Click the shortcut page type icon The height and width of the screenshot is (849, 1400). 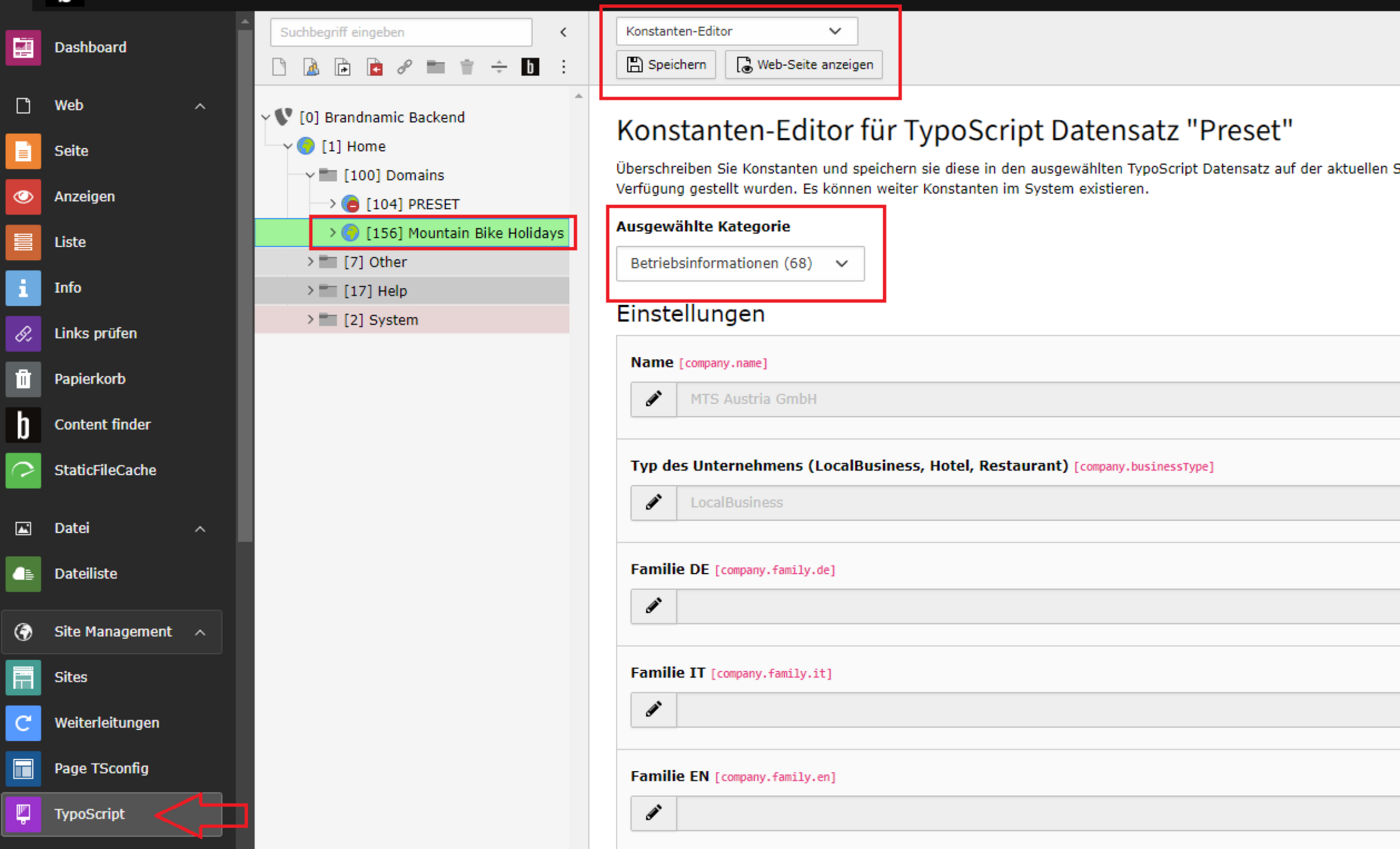(342, 67)
